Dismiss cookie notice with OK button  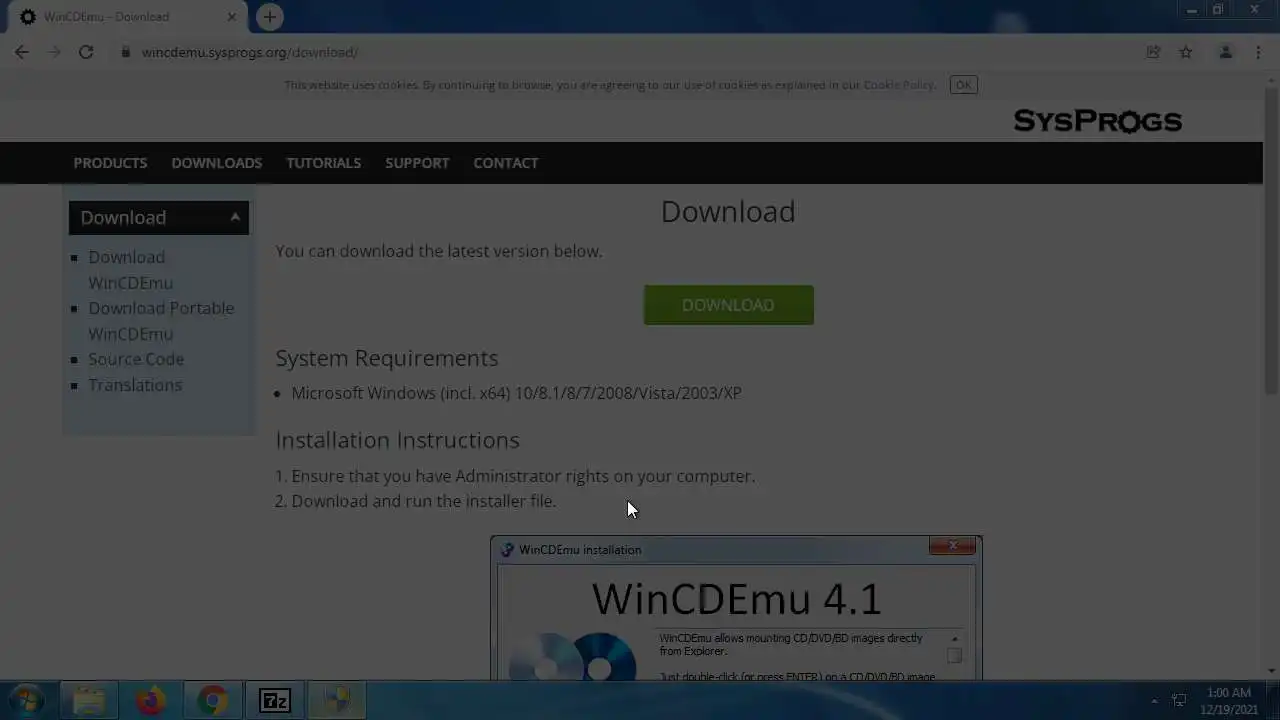click(963, 85)
